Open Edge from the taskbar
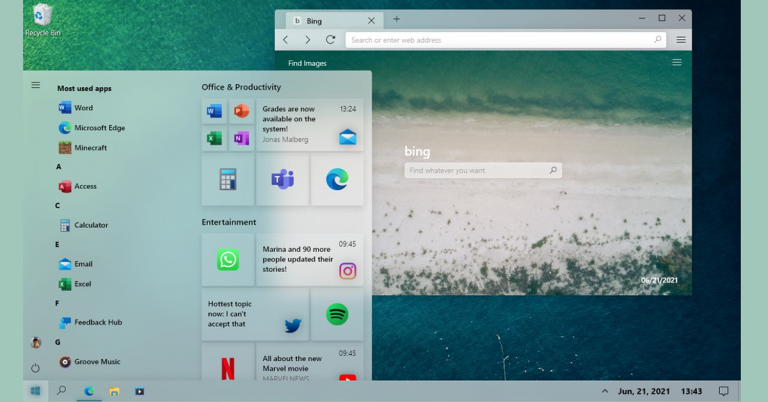The image size is (768, 402). [x=89, y=391]
